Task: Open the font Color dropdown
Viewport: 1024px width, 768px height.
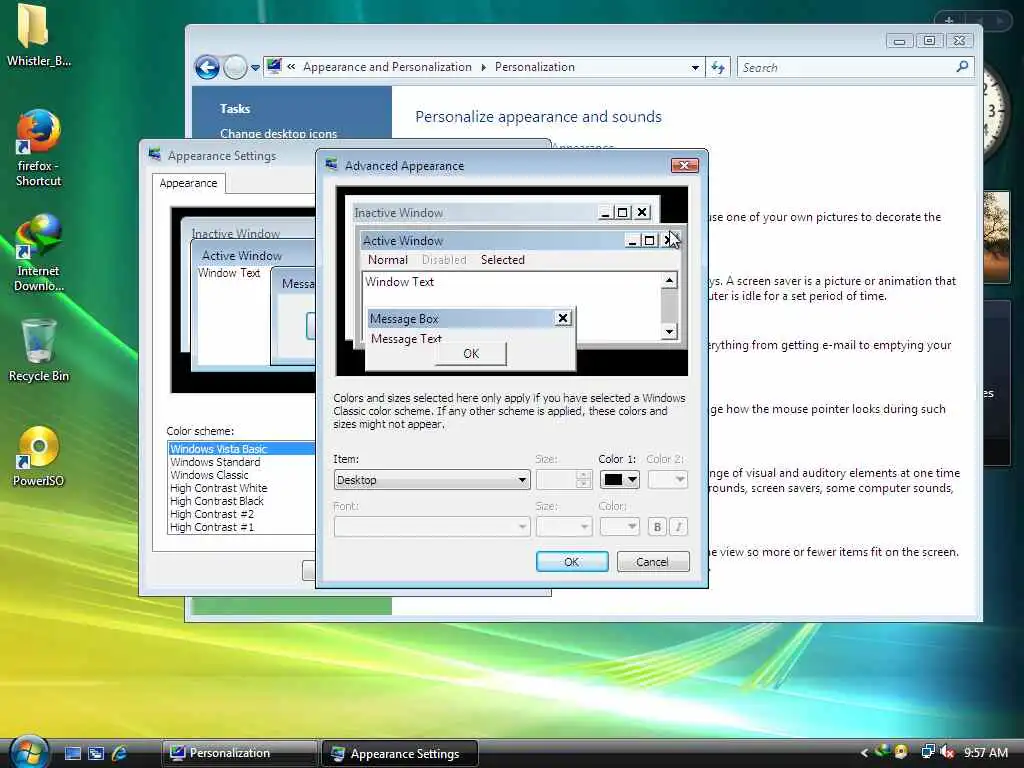Action: tap(619, 526)
